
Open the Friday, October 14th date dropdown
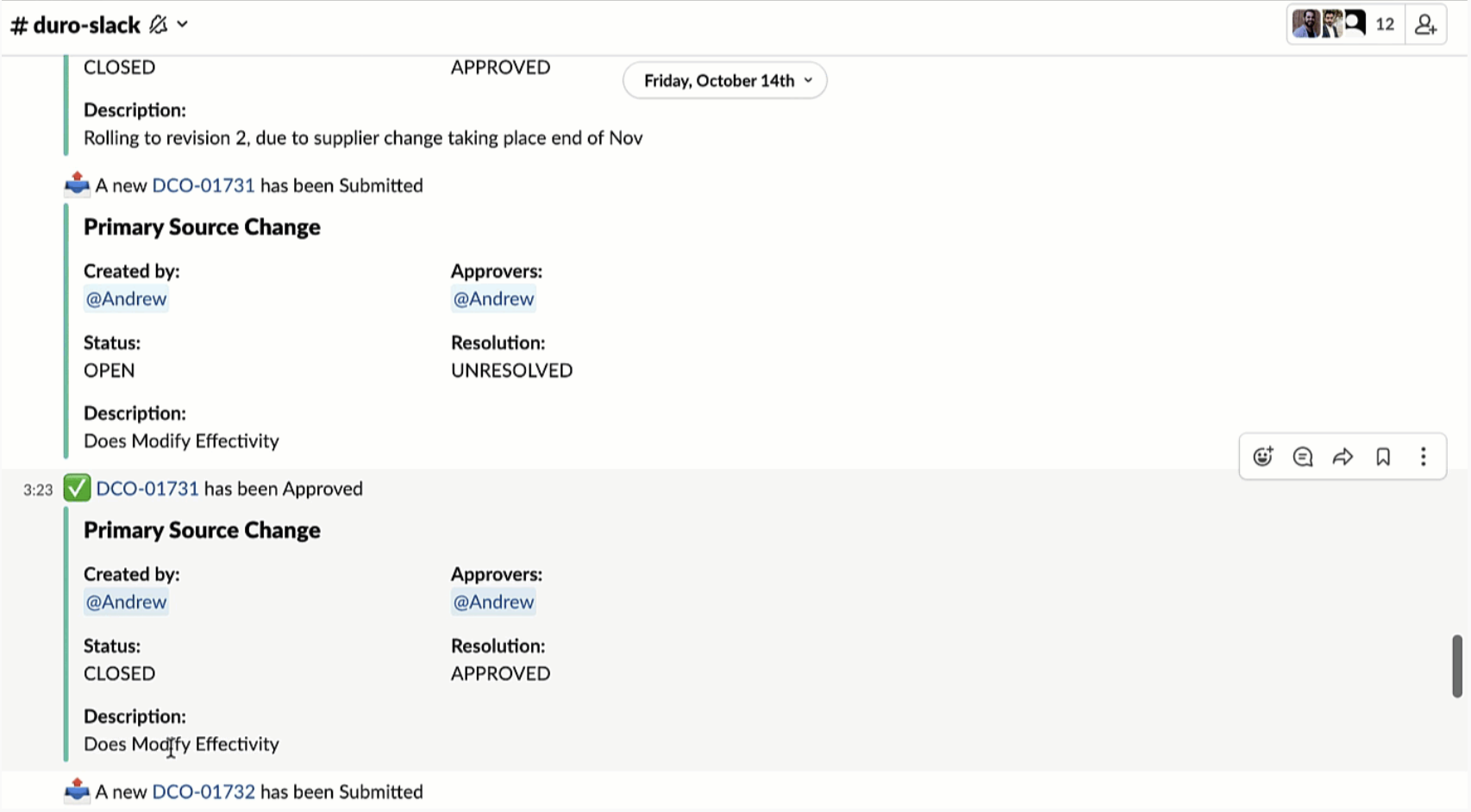pyautogui.click(x=725, y=81)
